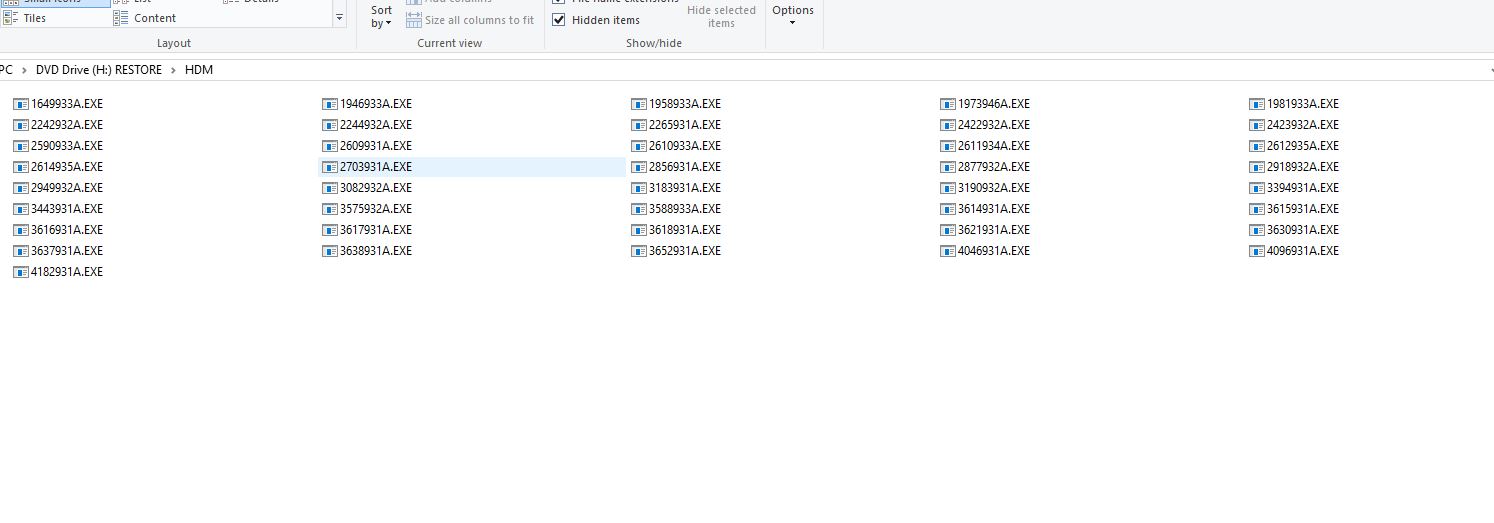Select file named 2949932A.EXE

(x=66, y=188)
